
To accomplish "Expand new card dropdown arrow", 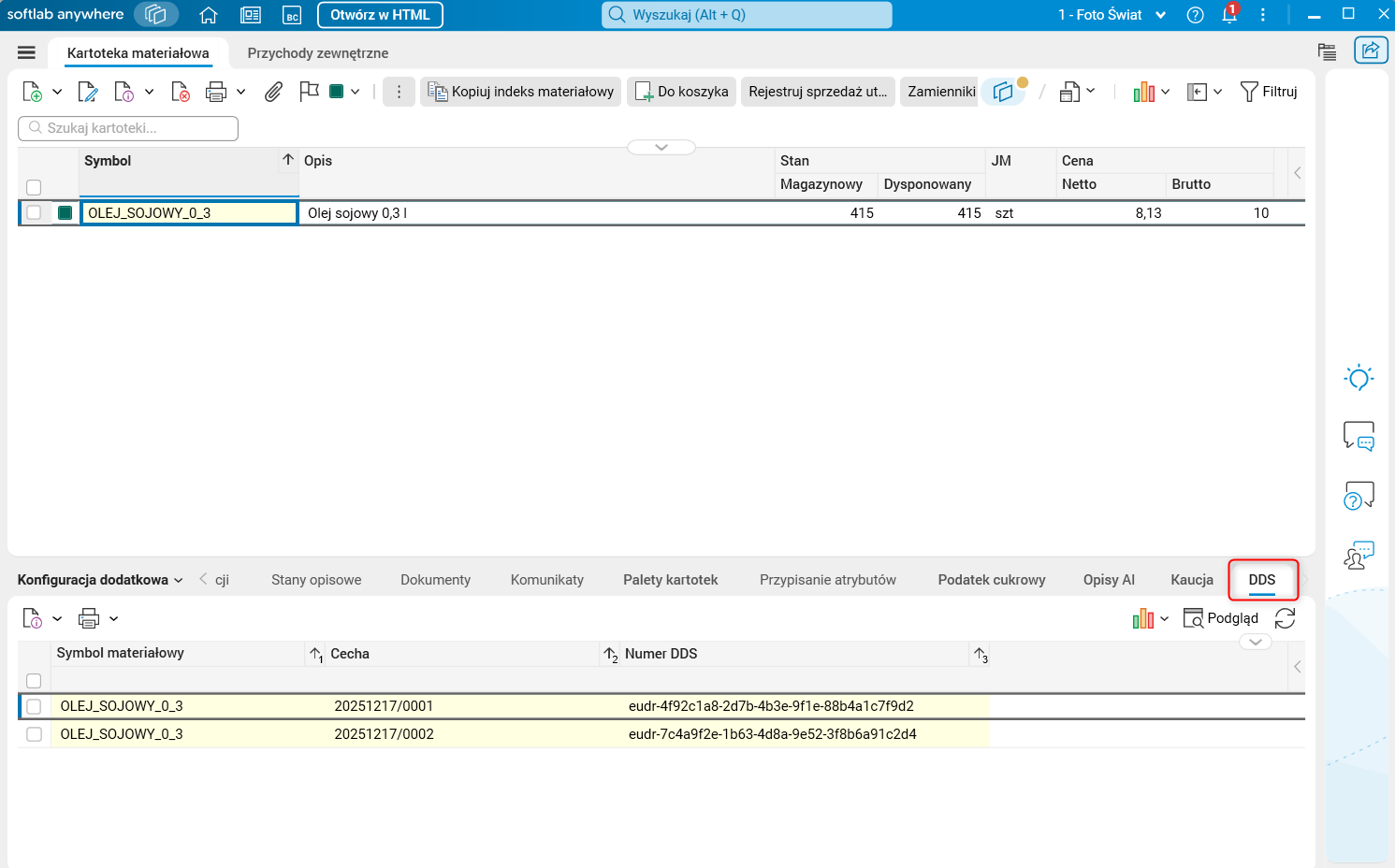I will [x=57, y=92].
